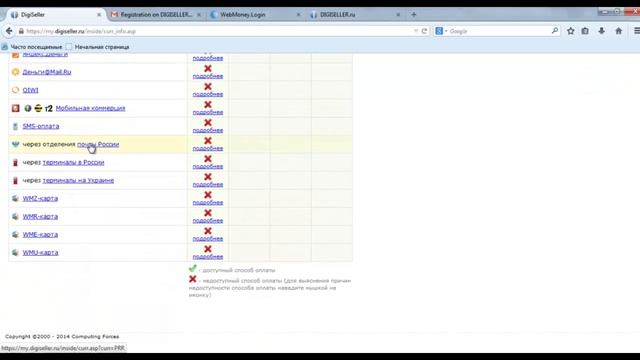This screenshot has height=360, width=640.
Task: Click the QIWI service icon
Action: tap(16, 90)
